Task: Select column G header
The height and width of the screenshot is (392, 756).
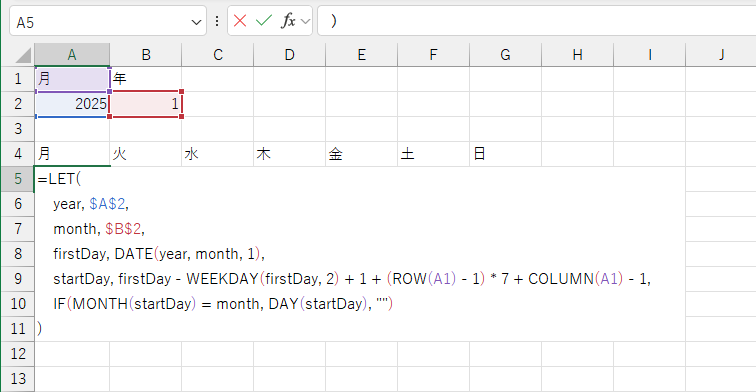Action: point(505,55)
